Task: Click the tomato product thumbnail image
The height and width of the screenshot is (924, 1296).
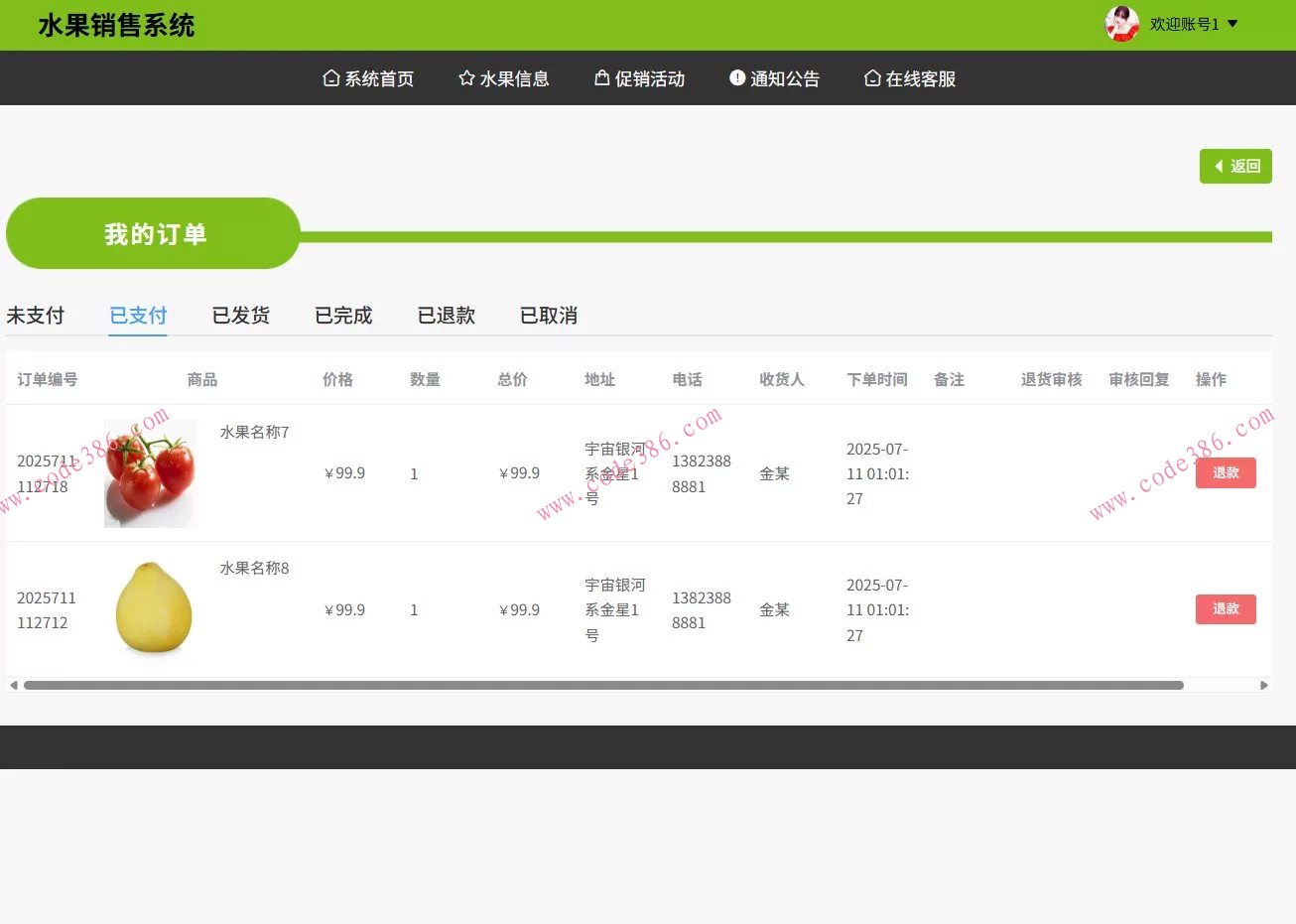Action: pyautogui.click(x=150, y=473)
